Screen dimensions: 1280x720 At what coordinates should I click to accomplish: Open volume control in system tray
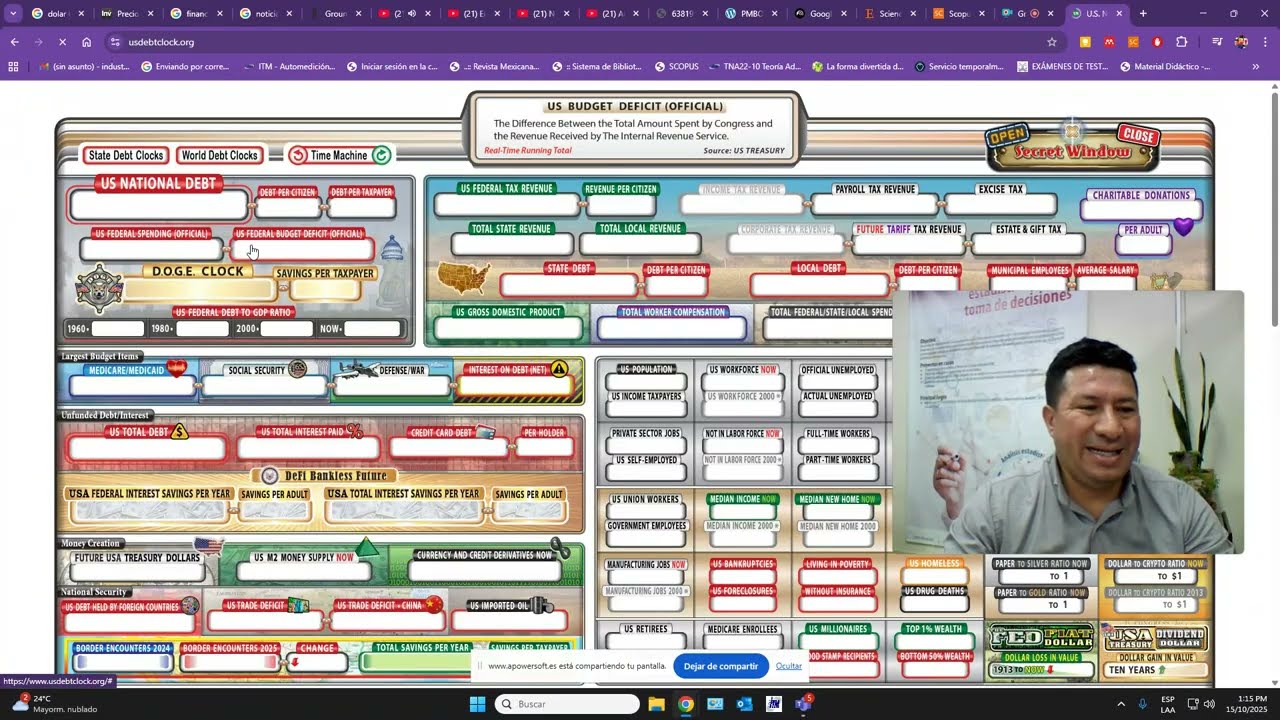pos(1209,704)
